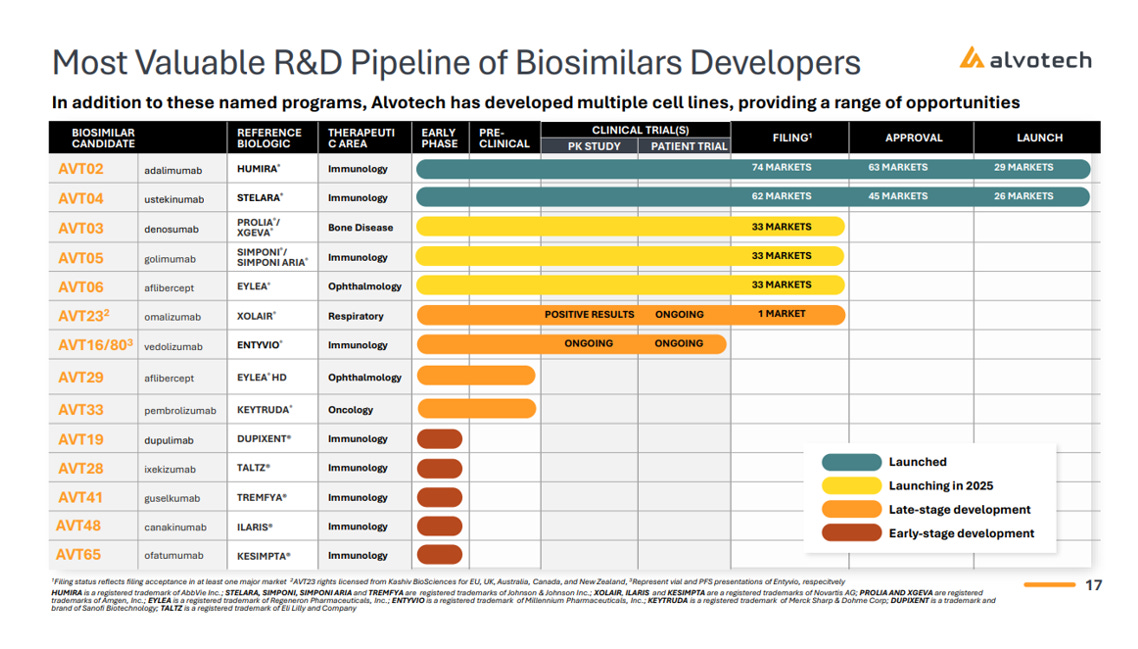Click the STELARA reference biologic
The width and height of the screenshot is (1138, 649).
point(260,197)
